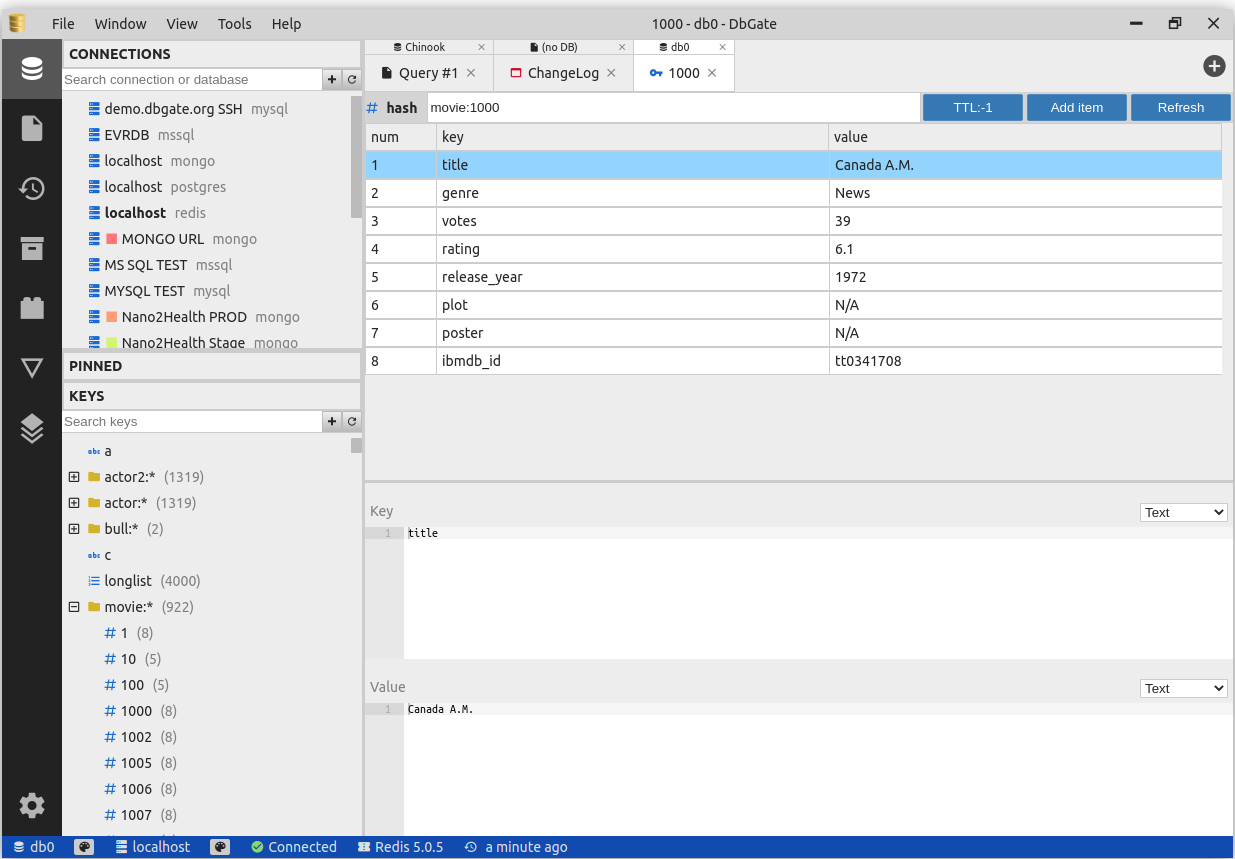Open the movie key 1002
Screen dimensions: 1235x859
140,737
